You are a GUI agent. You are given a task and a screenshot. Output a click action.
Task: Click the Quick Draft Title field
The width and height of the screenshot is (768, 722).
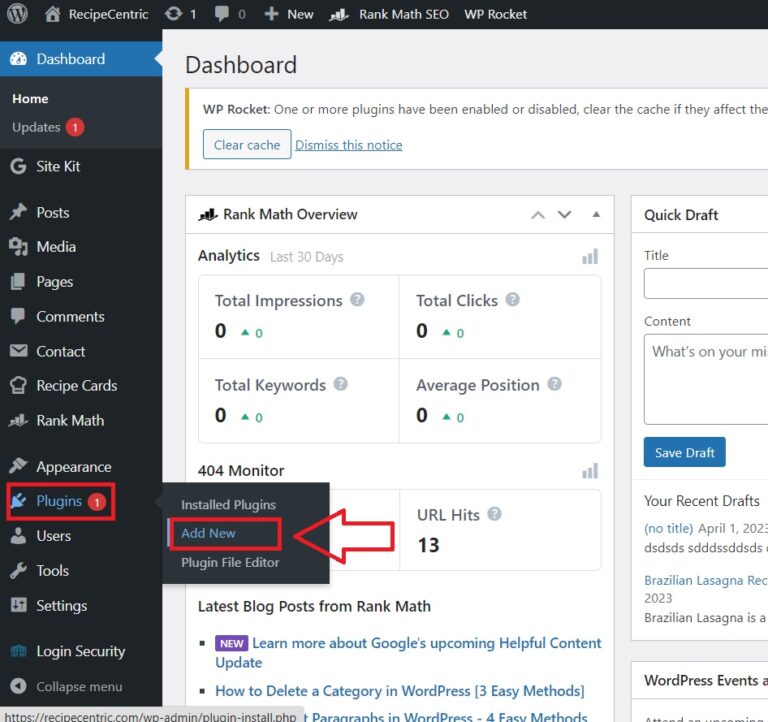click(x=705, y=284)
